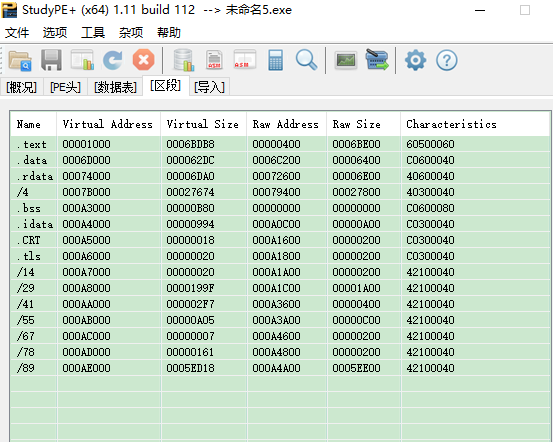Click the database cylinder chart icon
The height and width of the screenshot is (442, 553).
pos(184,60)
